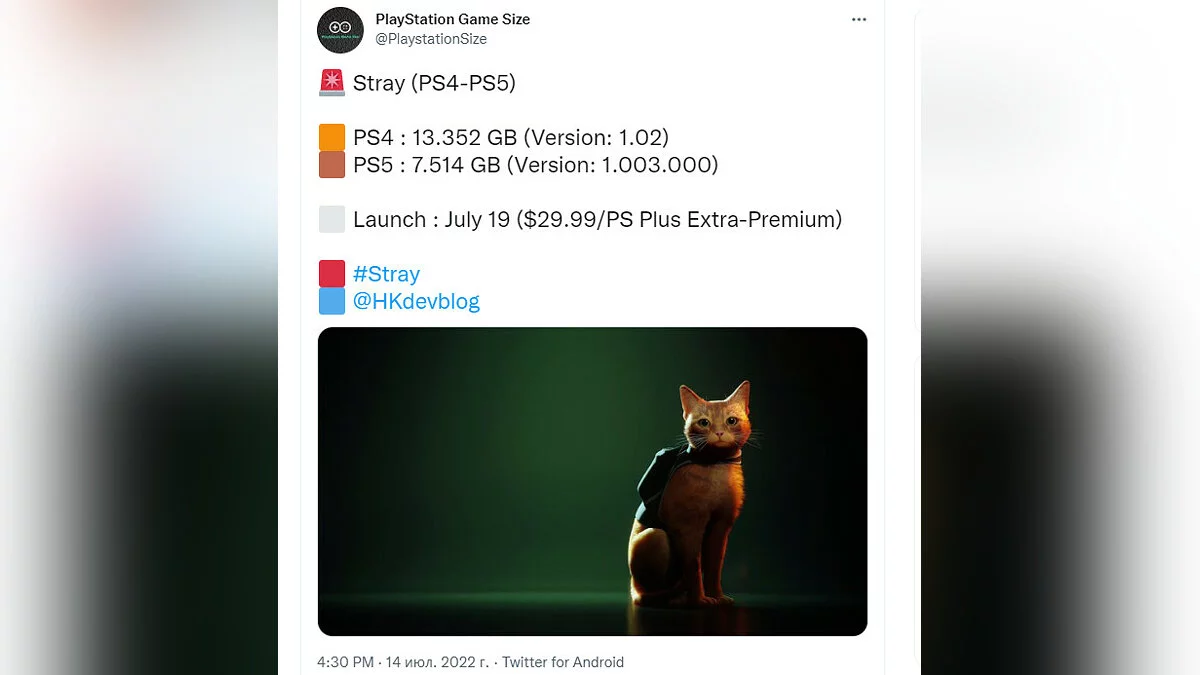This screenshot has height=675, width=1200.
Task: Click the brown square beside the PS5 line
Action: click(x=332, y=165)
